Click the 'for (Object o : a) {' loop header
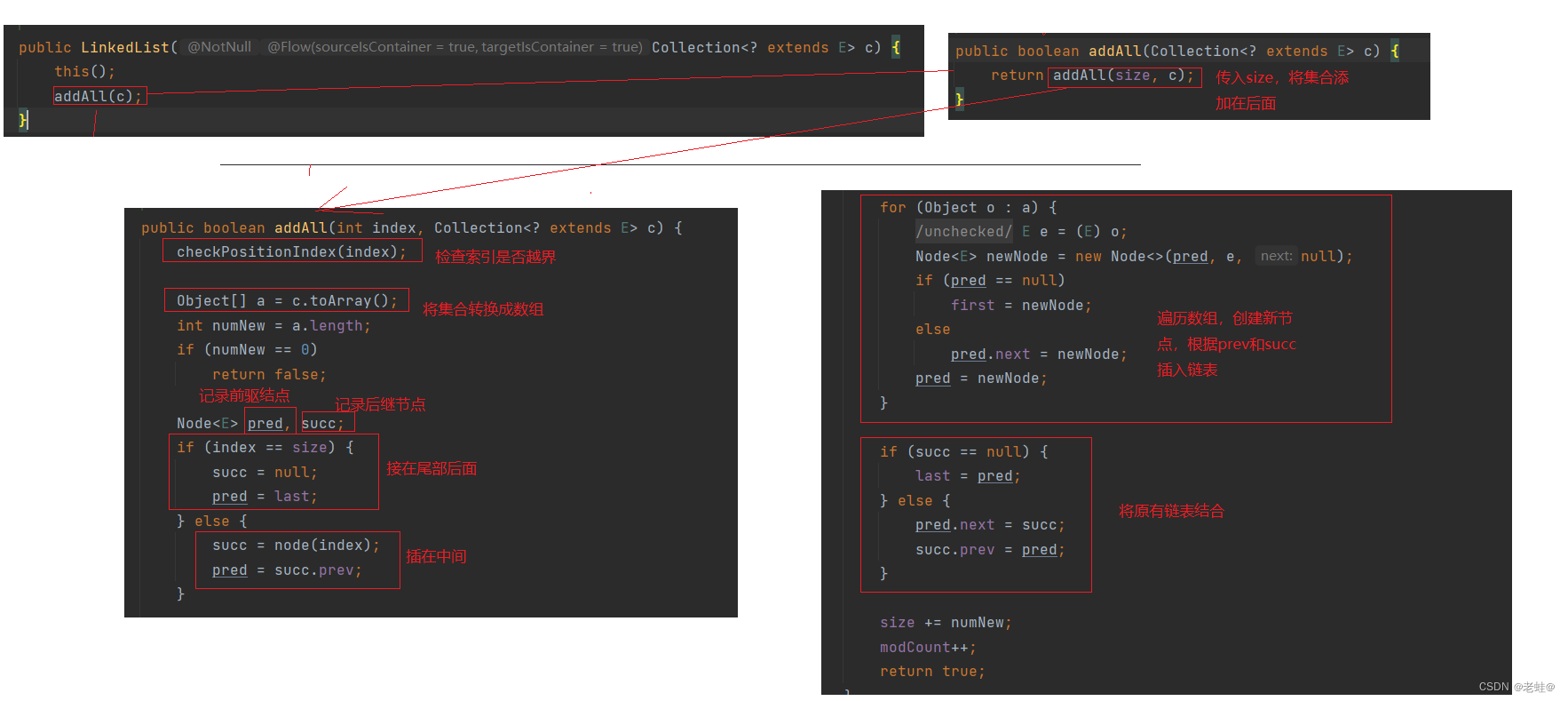Viewport: 1568px width, 701px height. tap(968, 207)
